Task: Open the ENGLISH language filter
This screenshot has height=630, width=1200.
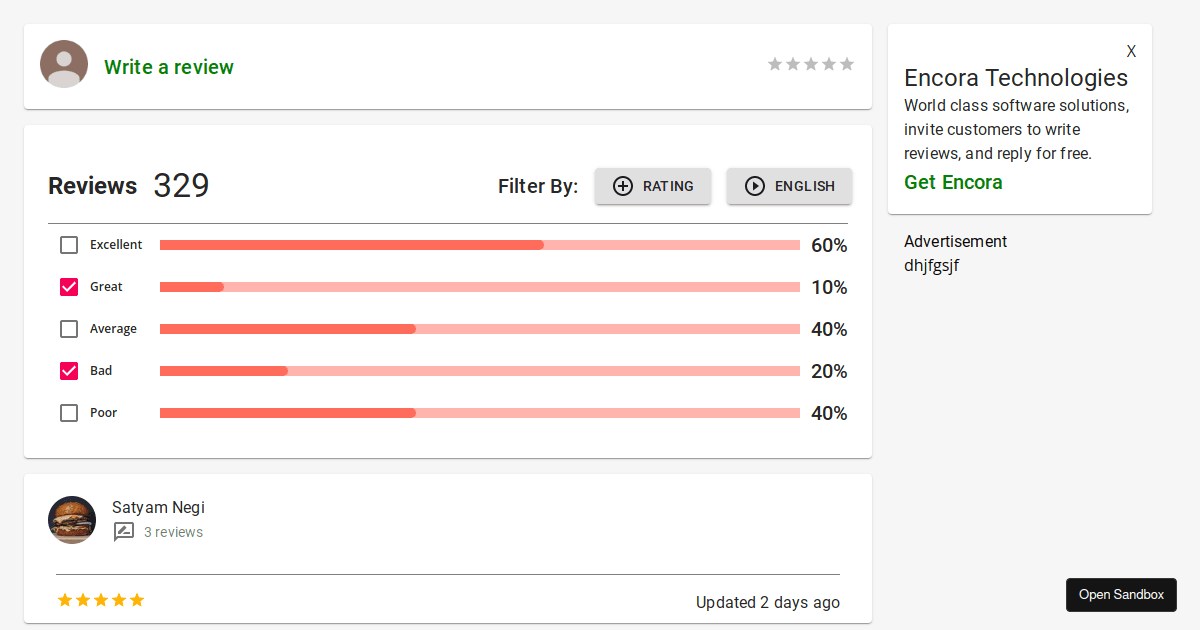Action: pyautogui.click(x=789, y=186)
